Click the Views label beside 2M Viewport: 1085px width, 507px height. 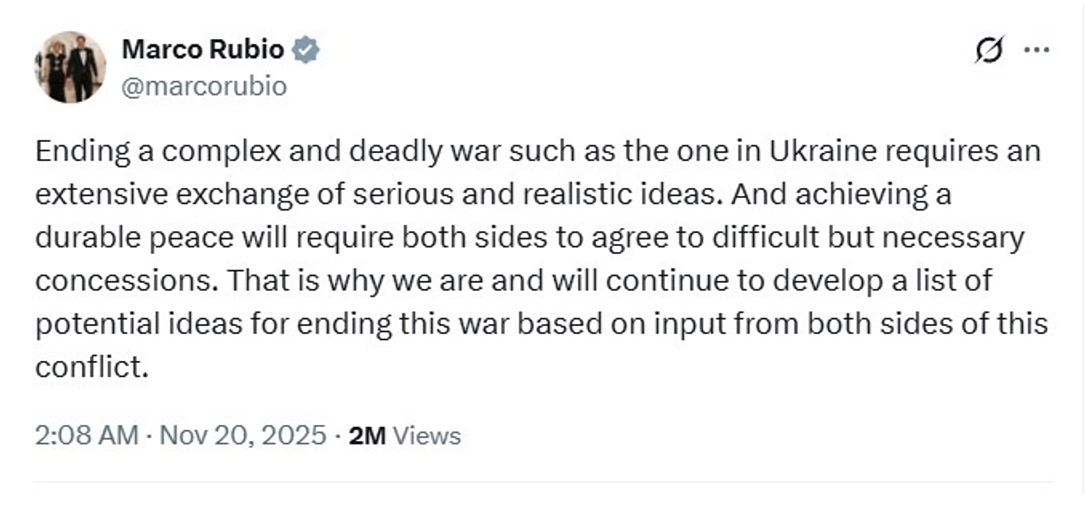[427, 436]
